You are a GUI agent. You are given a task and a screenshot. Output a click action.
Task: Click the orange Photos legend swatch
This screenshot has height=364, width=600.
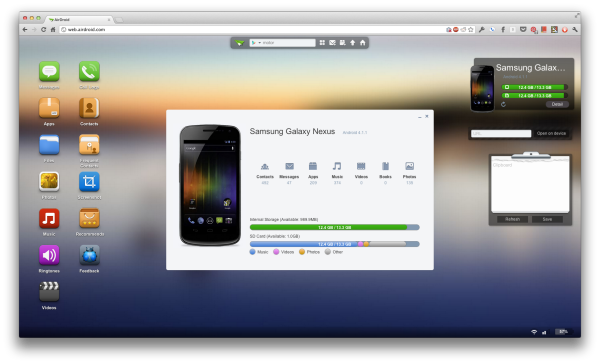302,252
